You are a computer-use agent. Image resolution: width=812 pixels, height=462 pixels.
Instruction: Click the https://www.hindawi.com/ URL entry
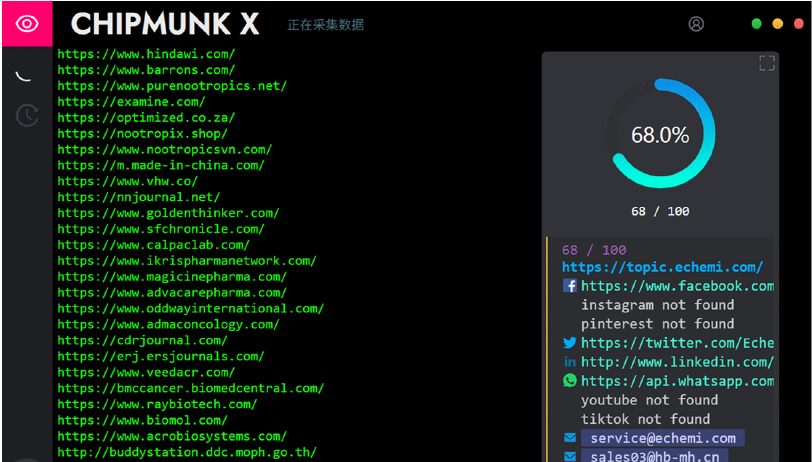pyautogui.click(x=146, y=54)
